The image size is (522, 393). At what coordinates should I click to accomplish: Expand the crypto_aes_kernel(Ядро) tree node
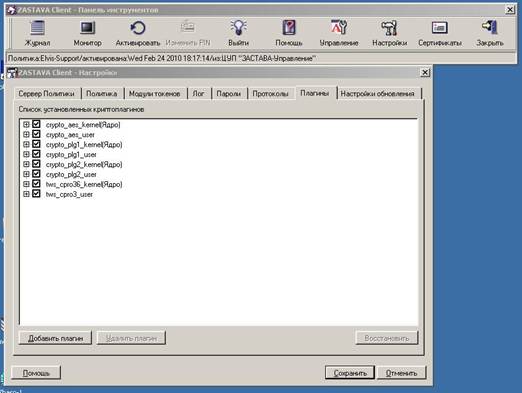(x=26, y=124)
